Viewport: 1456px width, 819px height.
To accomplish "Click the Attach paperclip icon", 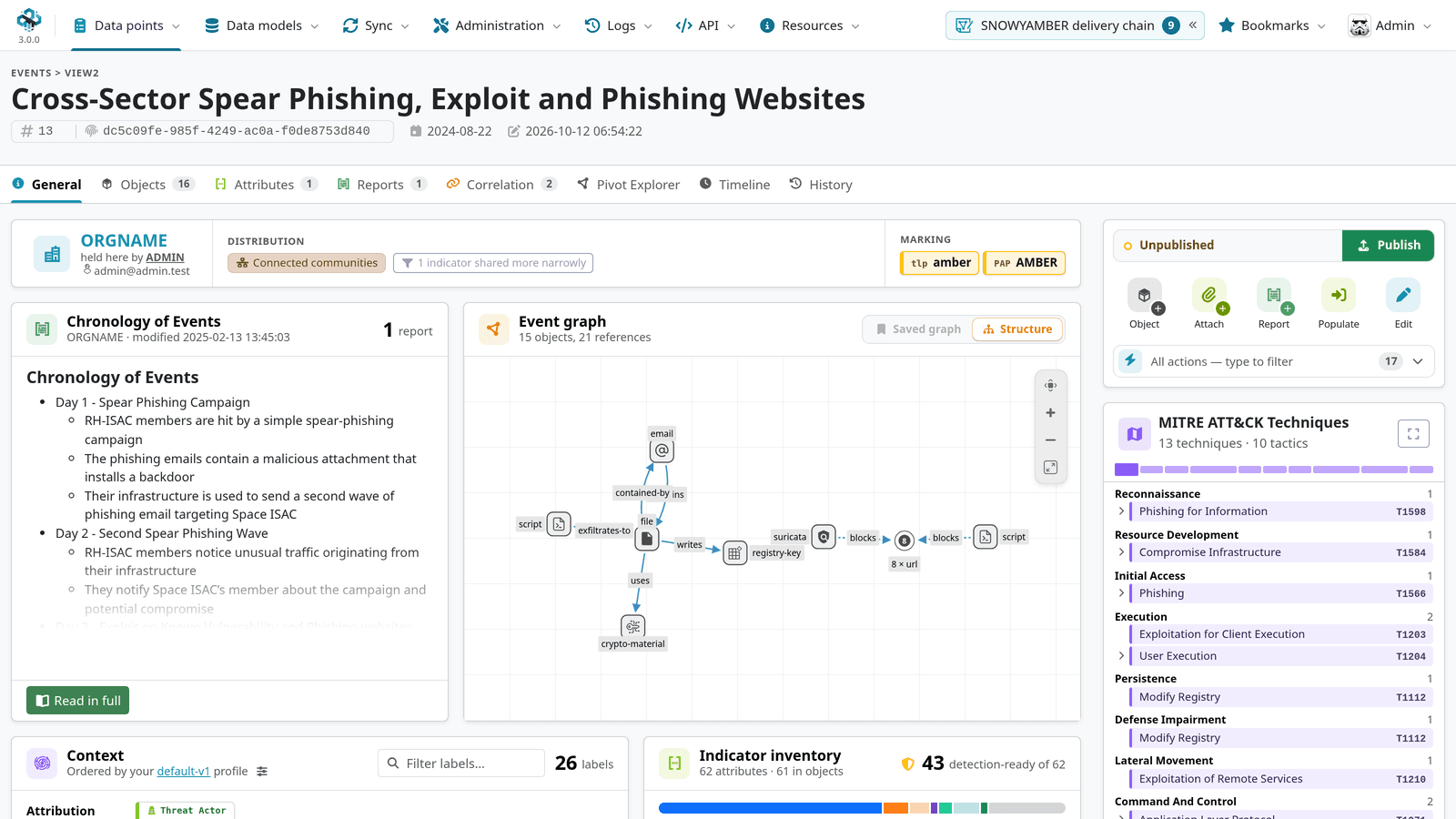I will click(x=1209, y=296).
